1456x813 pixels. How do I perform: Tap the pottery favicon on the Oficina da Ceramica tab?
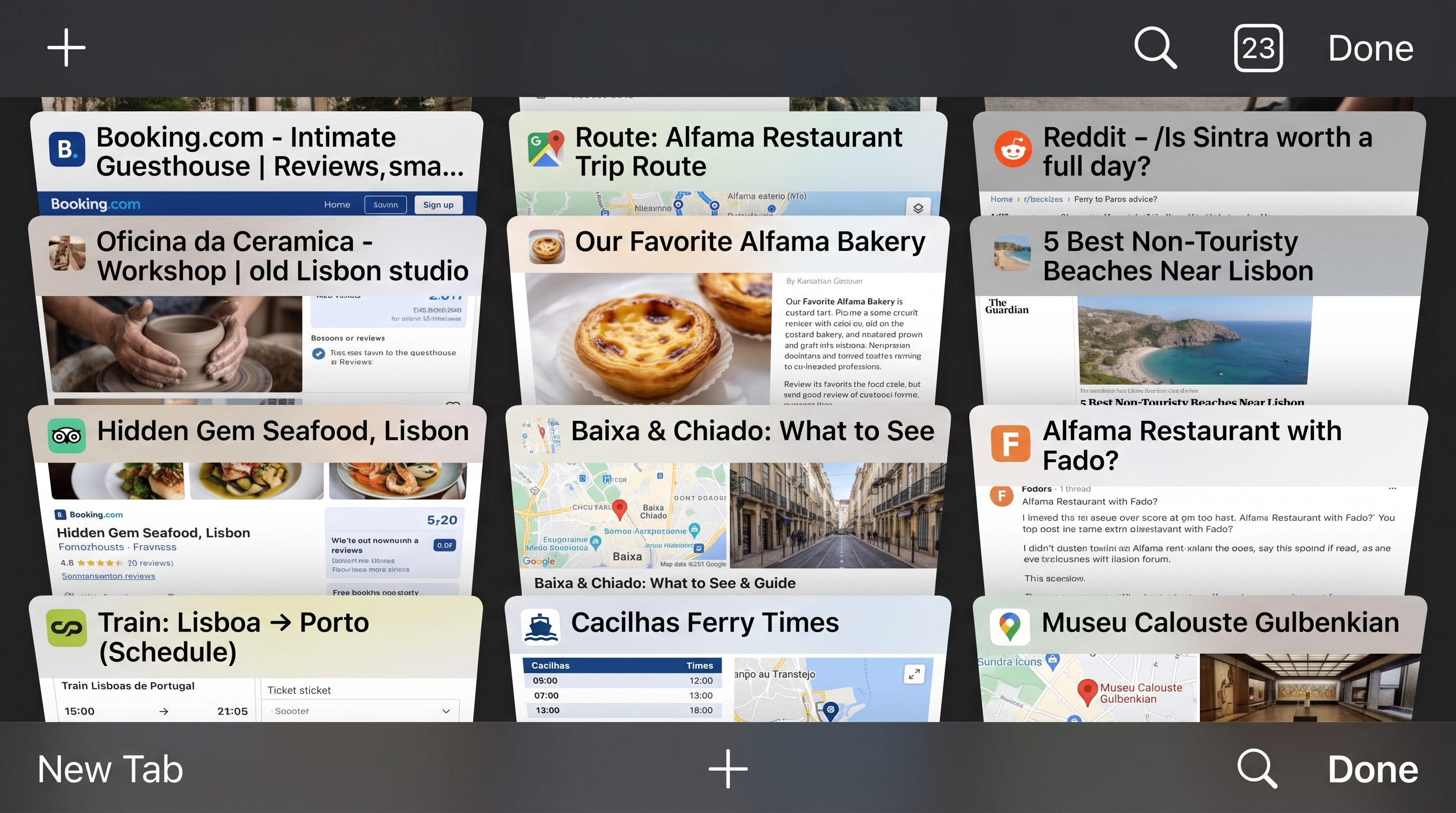[x=67, y=254]
